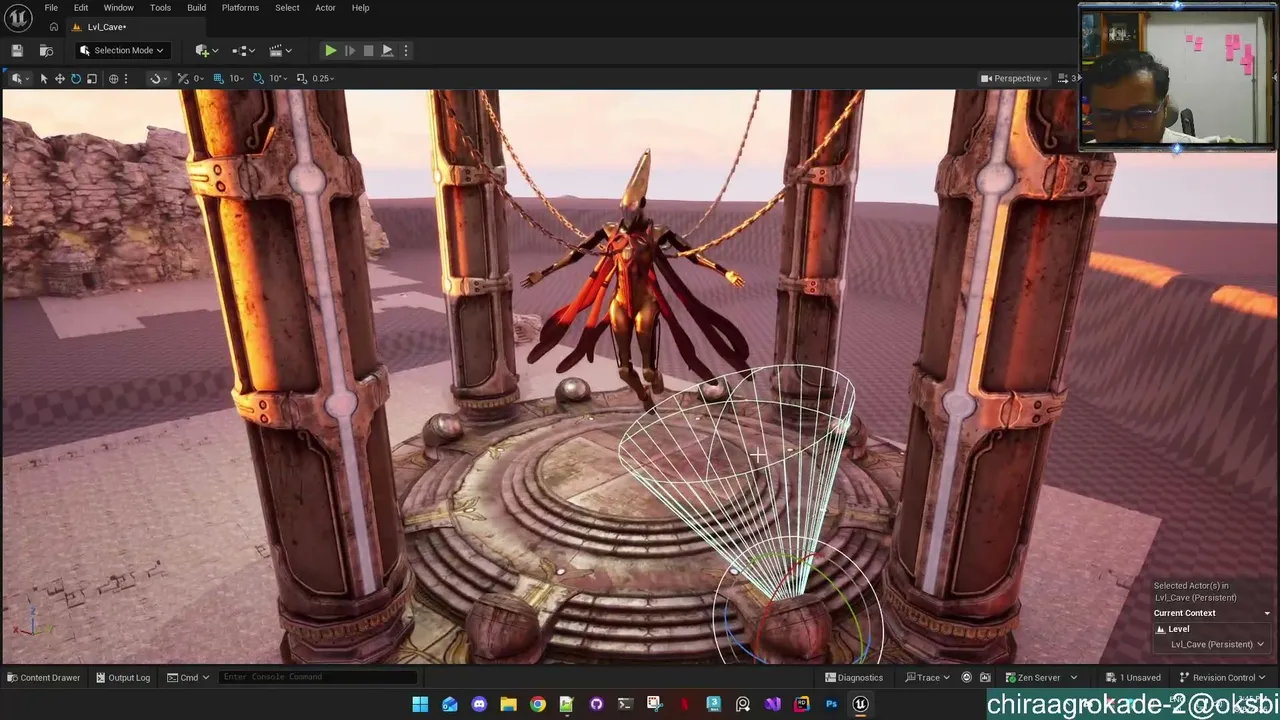Open rotation snap 10° dropdown

point(277,78)
